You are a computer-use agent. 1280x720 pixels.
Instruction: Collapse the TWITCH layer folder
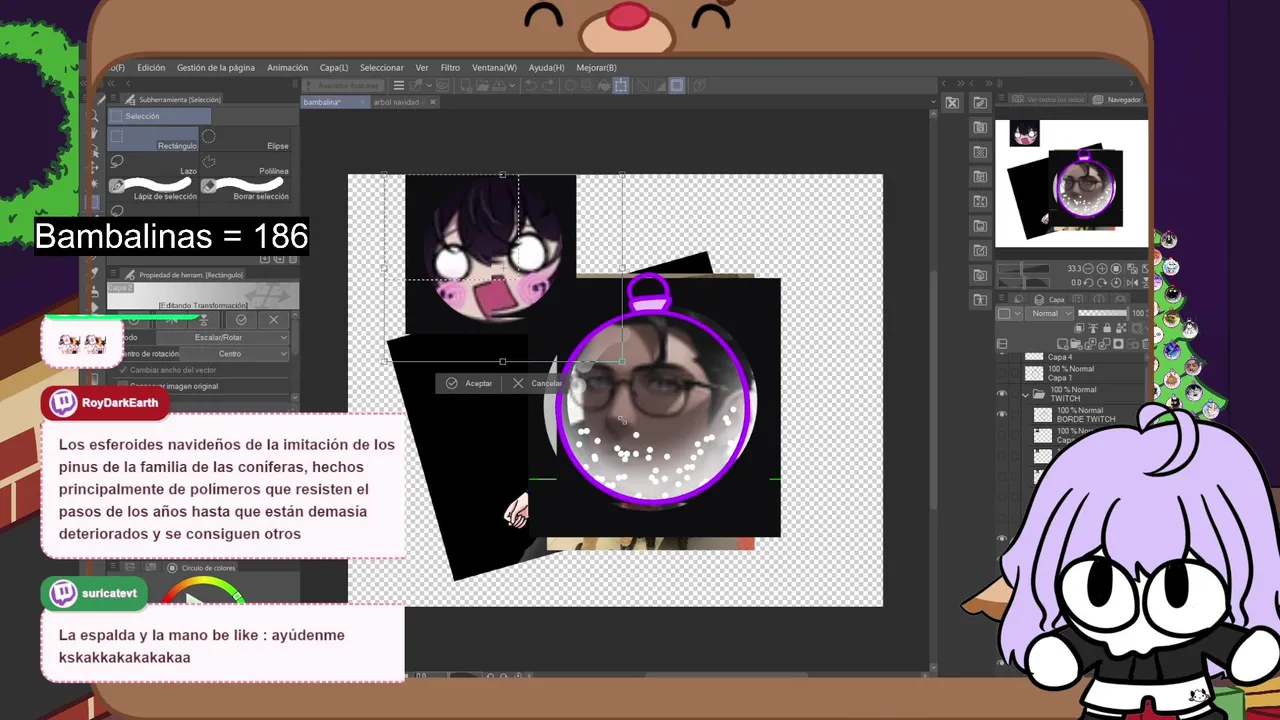pyautogui.click(x=1025, y=394)
